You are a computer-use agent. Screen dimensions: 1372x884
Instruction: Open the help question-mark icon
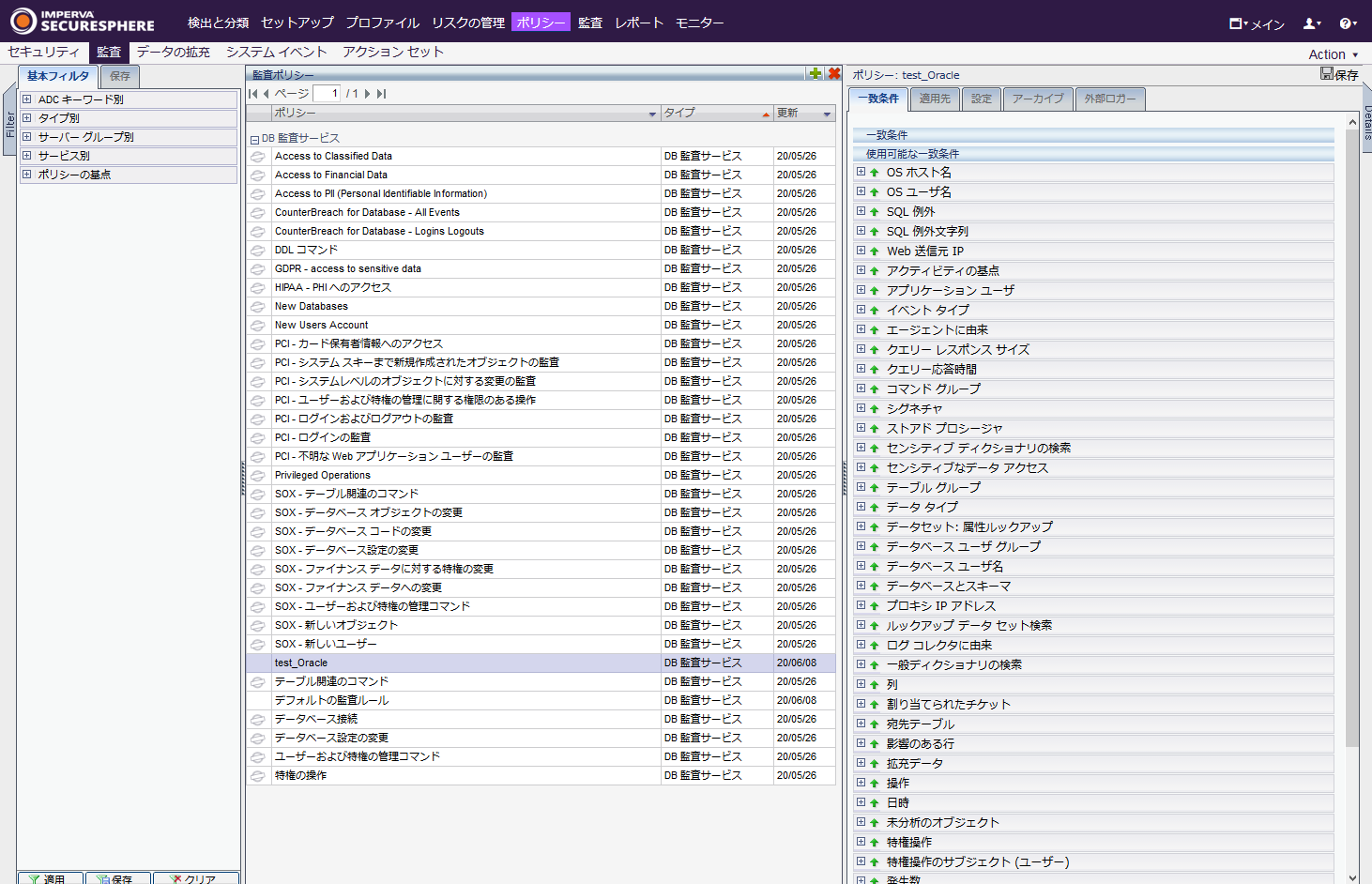[x=1348, y=23]
